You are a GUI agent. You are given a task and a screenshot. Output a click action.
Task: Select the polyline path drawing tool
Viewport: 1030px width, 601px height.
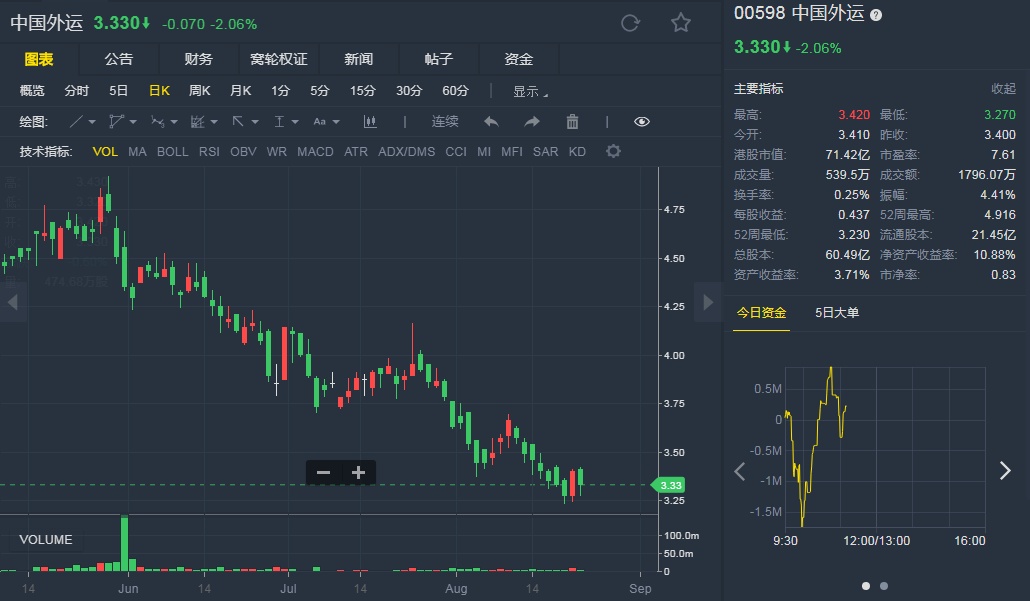[116, 122]
